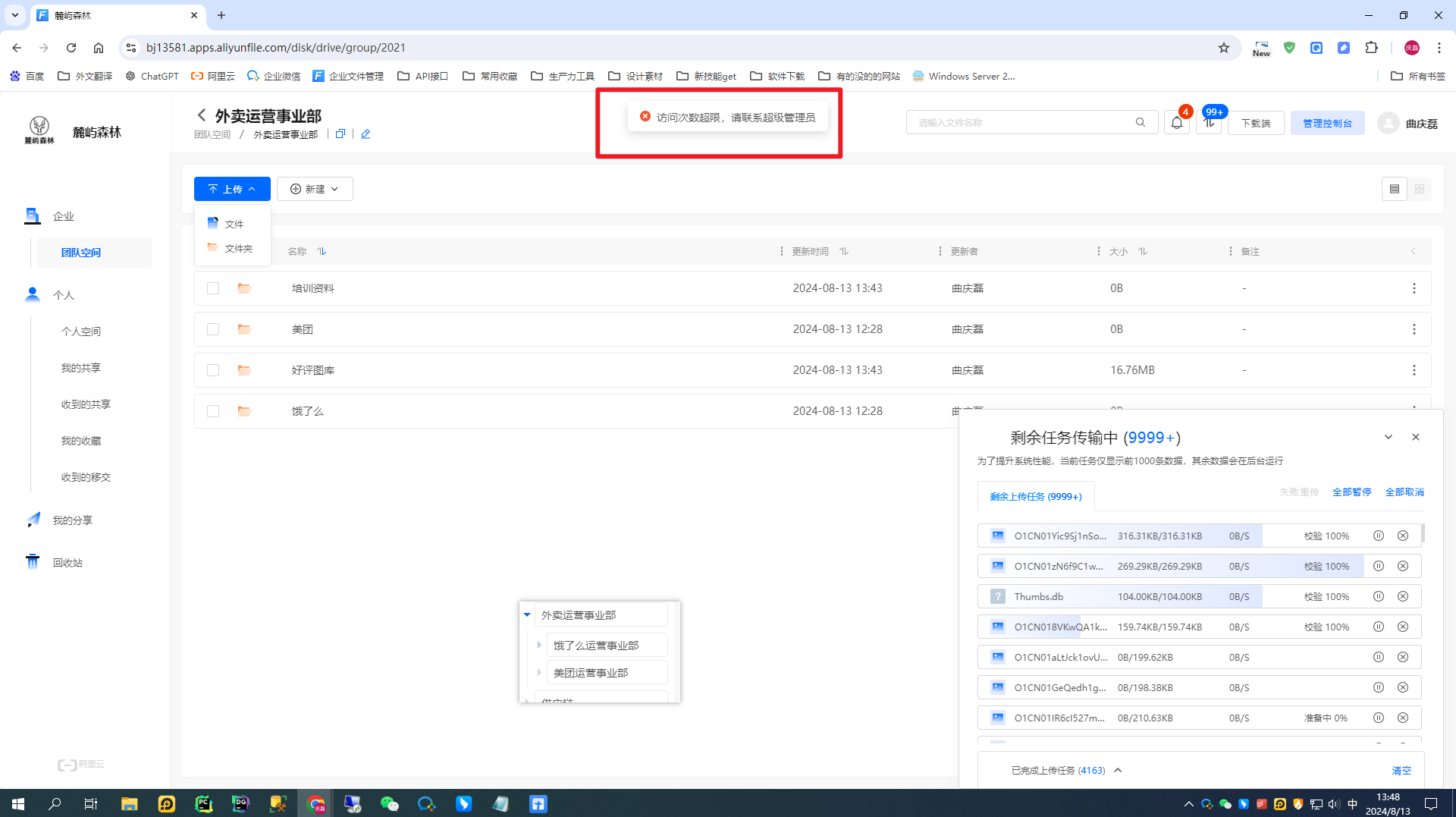Screen dimensions: 1456x817
Task: Pause upload of O1CN01Yic9Sj1nSo file
Action: [1379, 536]
